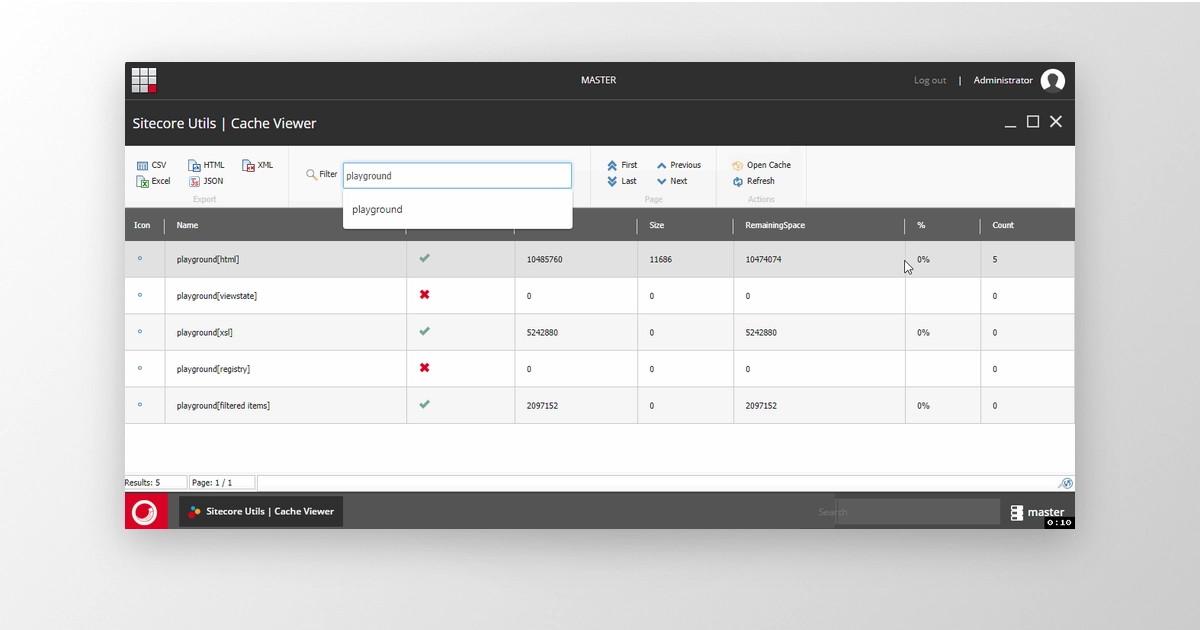Select the playground[html] row name
The image size is (1200, 630).
208,260
